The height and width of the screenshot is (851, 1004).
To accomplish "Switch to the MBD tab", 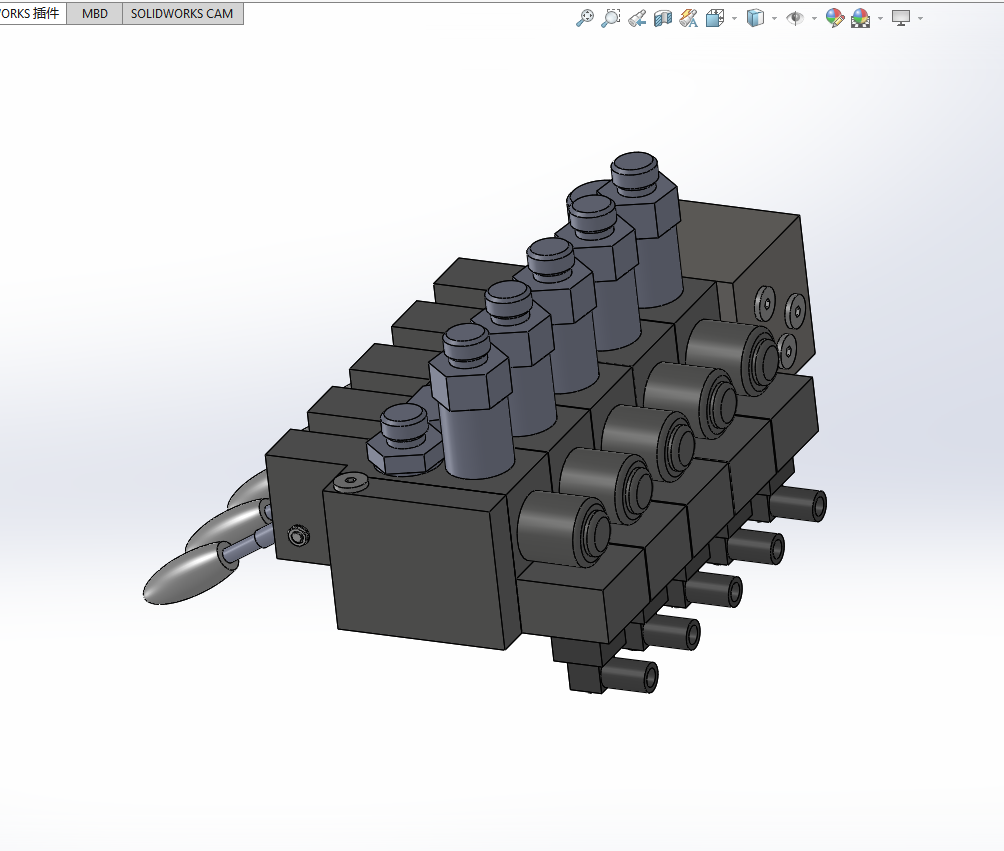I will 95,13.
